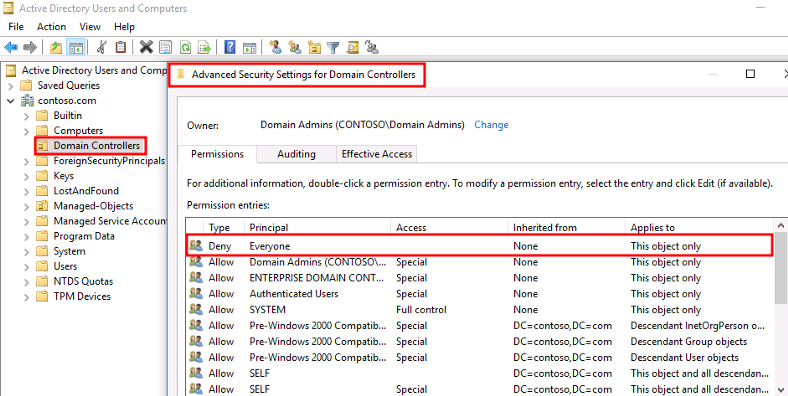Open Properties via the toolbar icon

click(165, 48)
